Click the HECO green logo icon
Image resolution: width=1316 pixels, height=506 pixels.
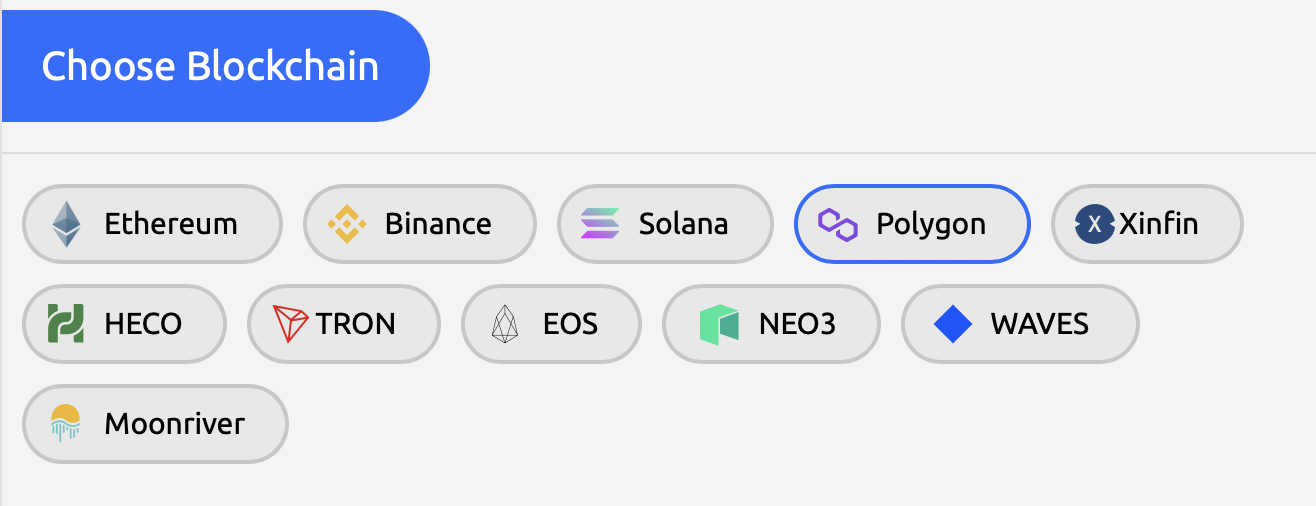pos(66,324)
